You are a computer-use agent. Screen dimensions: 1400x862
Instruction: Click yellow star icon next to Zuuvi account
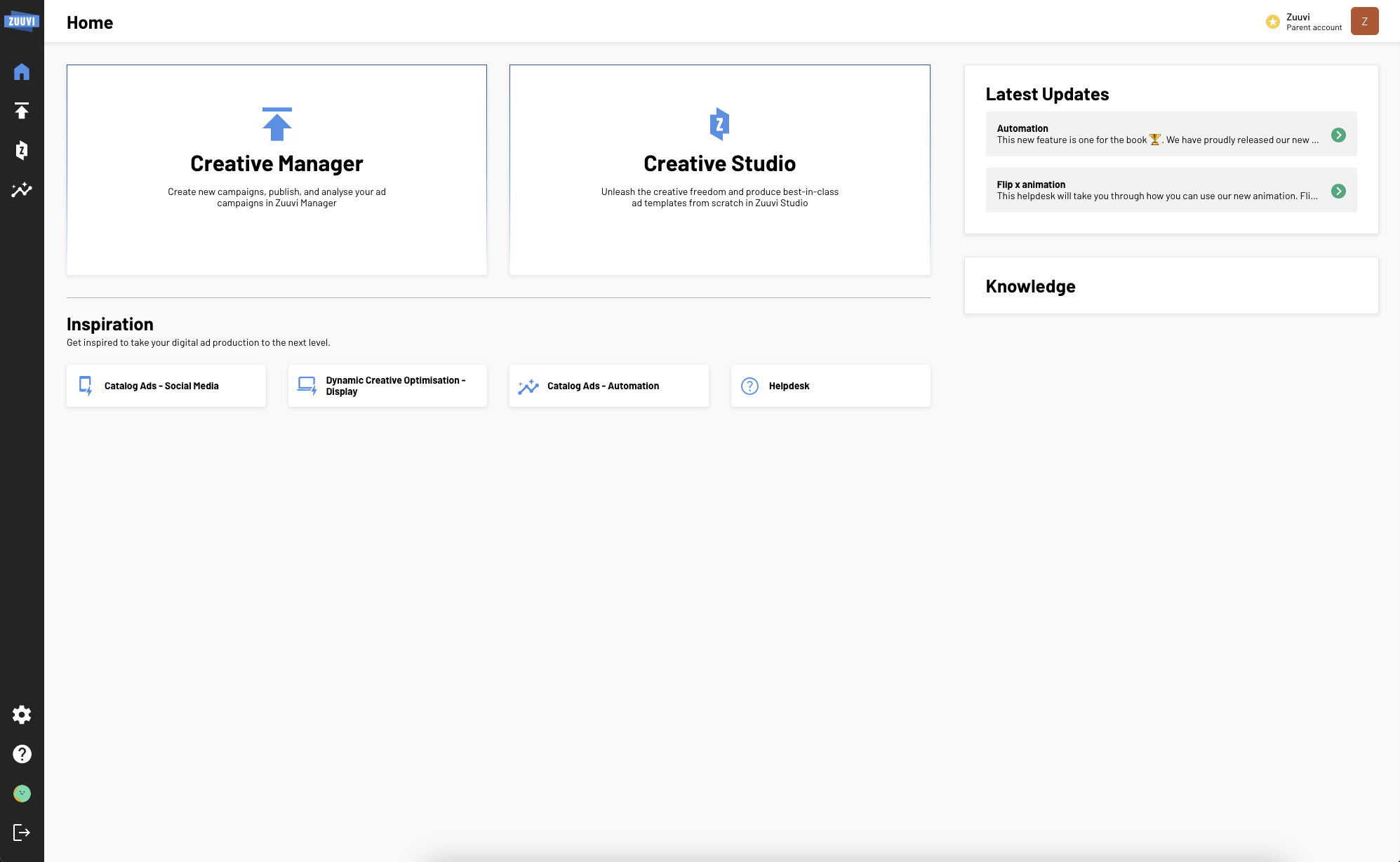click(1272, 22)
